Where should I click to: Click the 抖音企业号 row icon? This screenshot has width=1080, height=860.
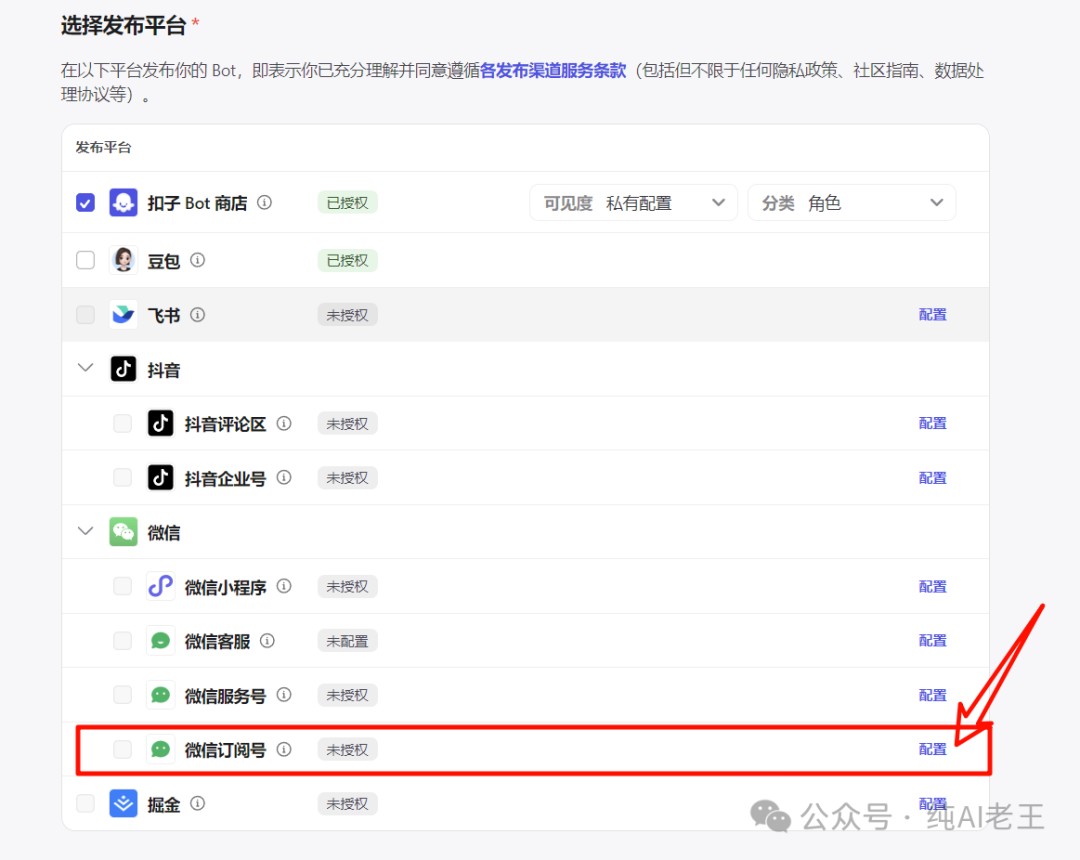[160, 477]
